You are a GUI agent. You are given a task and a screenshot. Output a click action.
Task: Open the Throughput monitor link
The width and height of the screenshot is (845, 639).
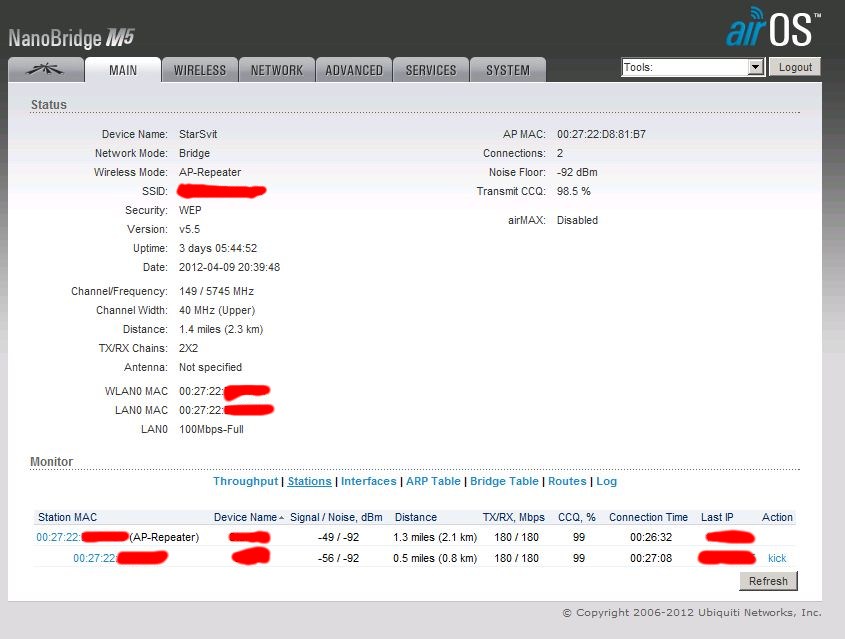(245, 481)
